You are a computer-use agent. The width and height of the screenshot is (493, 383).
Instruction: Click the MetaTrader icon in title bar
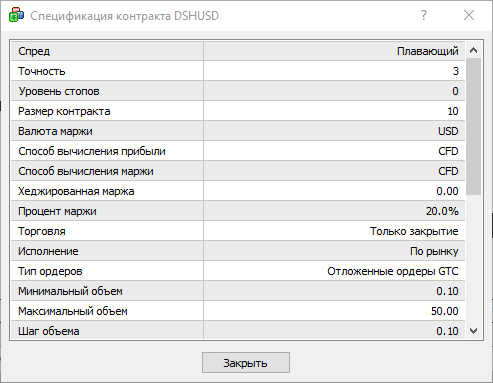pos(16,15)
